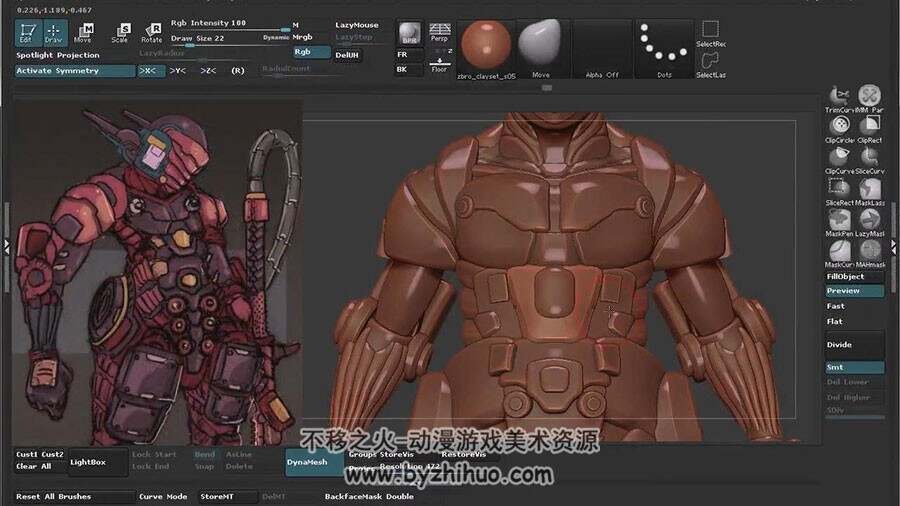Click the BPR render icon
Viewport: 900px width, 506px height.
(409, 33)
